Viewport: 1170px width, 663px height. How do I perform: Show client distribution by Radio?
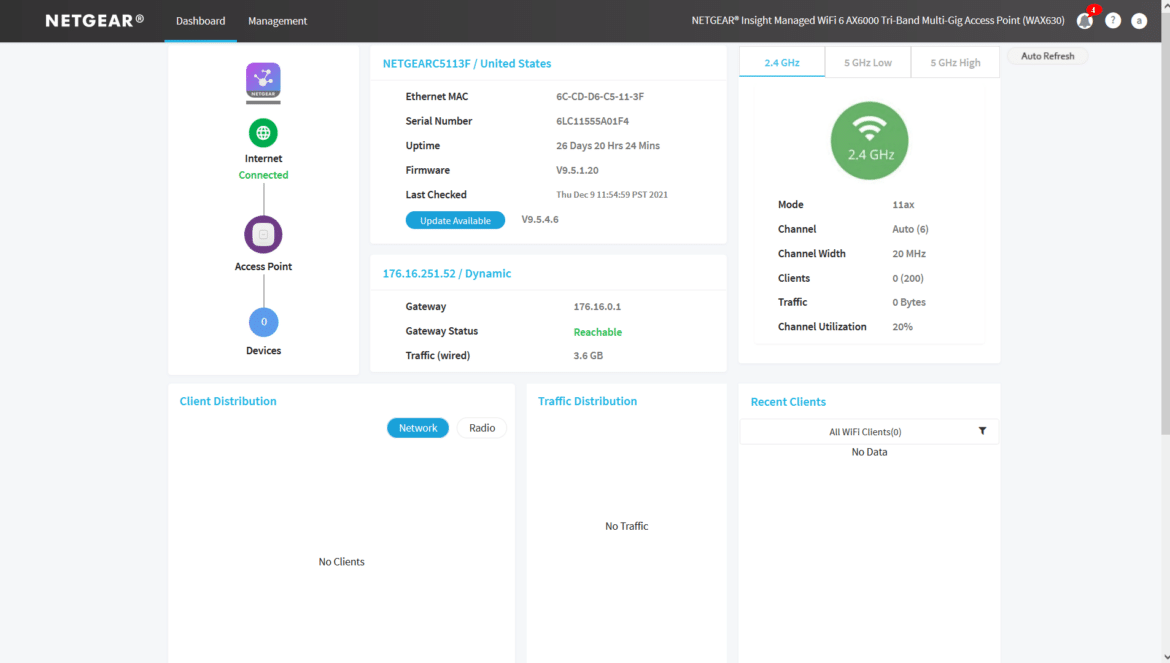[x=482, y=428]
